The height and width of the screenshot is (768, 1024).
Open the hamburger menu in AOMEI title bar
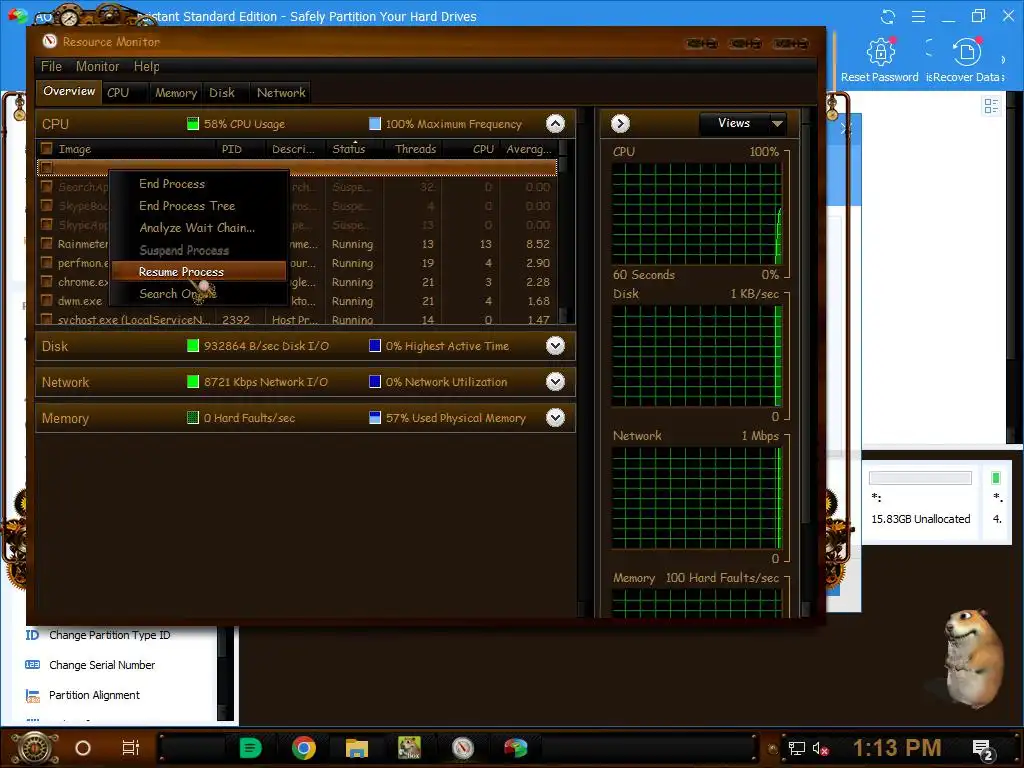tap(918, 17)
